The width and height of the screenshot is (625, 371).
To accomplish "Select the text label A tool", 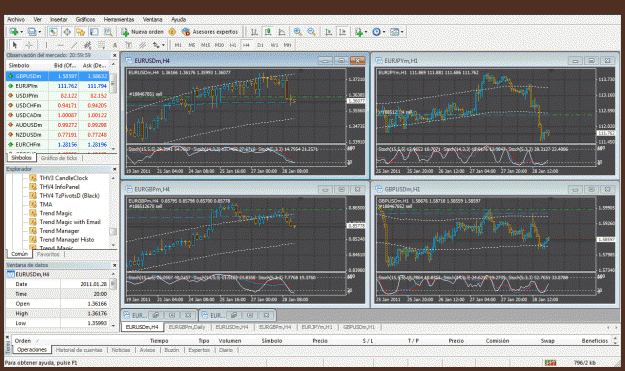I will point(115,45).
